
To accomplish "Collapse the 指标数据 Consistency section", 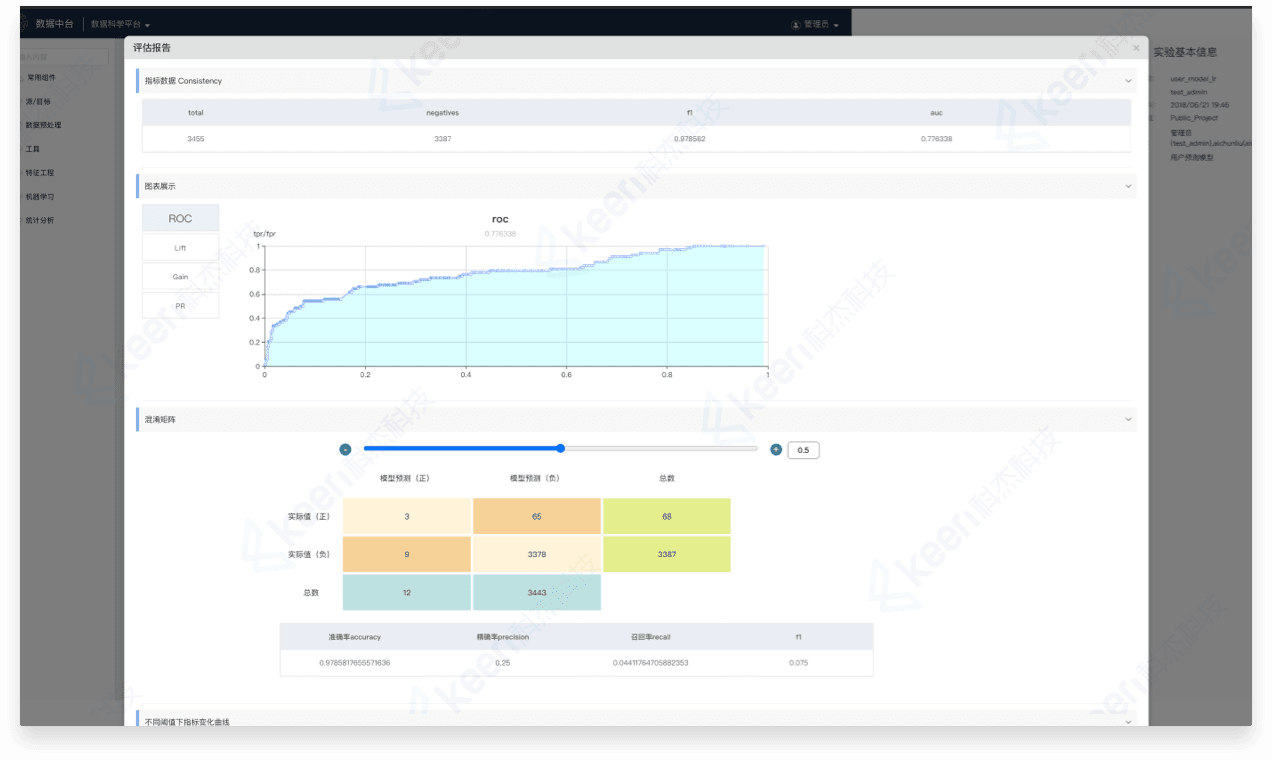I will (1128, 81).
